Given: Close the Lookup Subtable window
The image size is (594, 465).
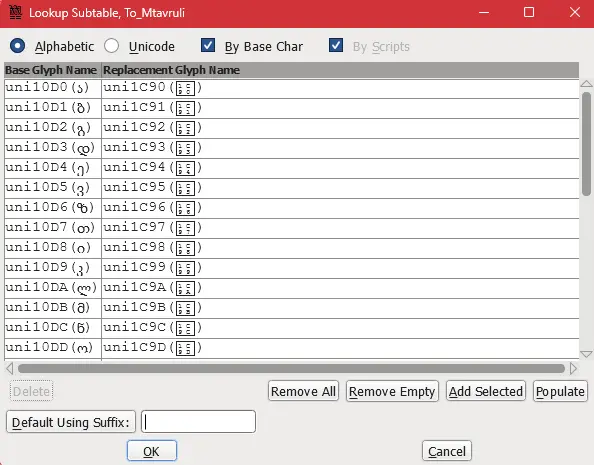Looking at the screenshot, I should [x=575, y=13].
